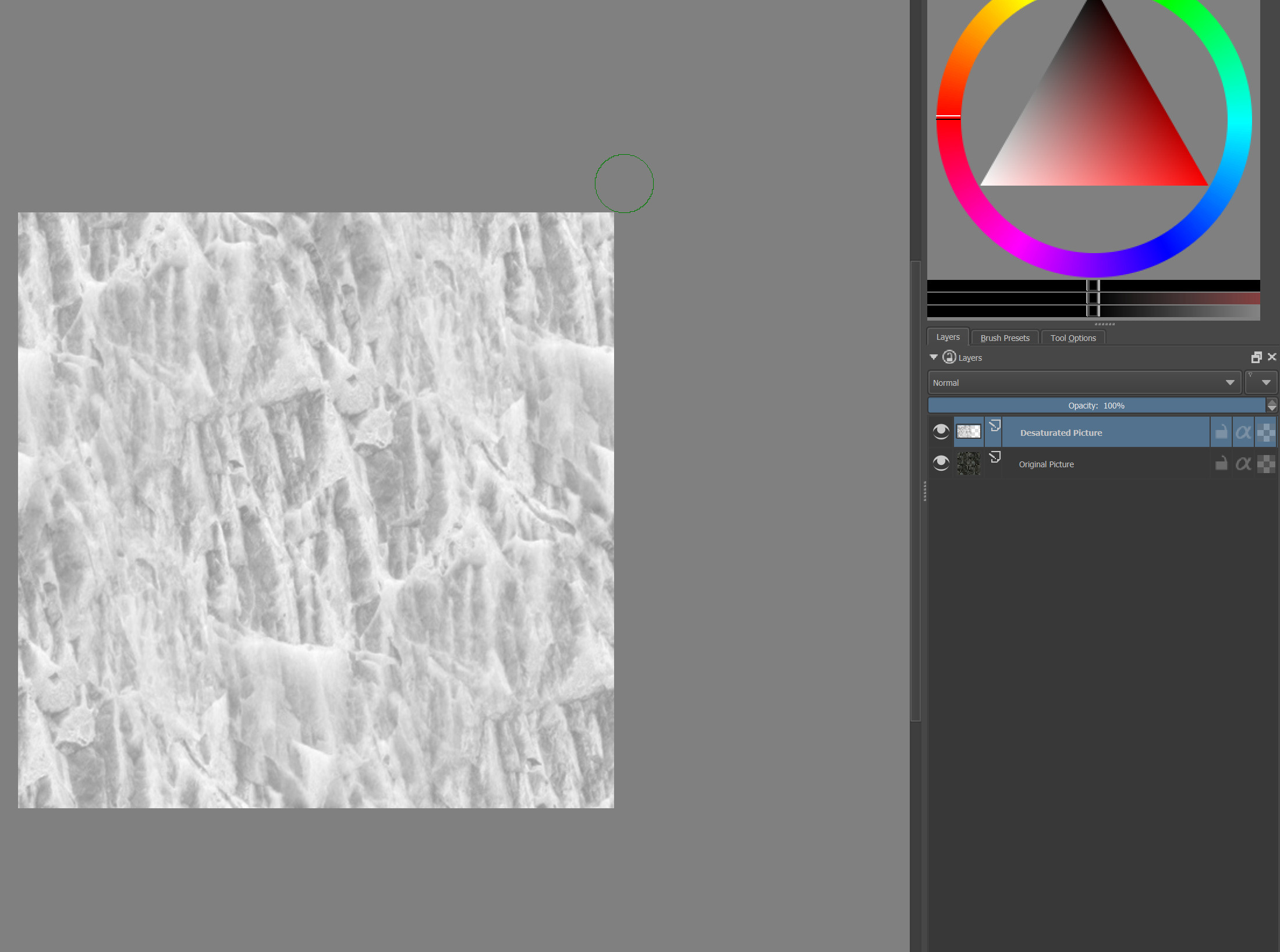Toggle alpha lock on Original Picture layer

tap(1243, 464)
